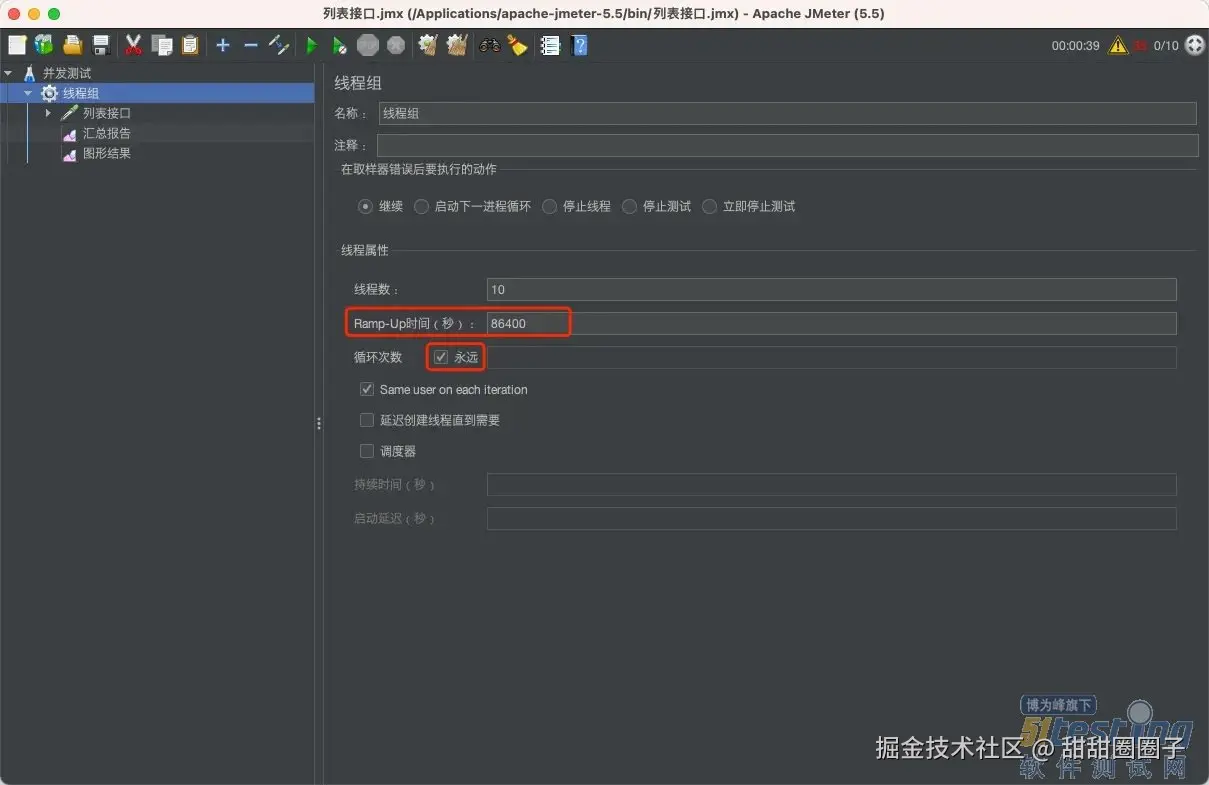
Task: Click the 启动延迟 input field
Action: click(x=832, y=518)
